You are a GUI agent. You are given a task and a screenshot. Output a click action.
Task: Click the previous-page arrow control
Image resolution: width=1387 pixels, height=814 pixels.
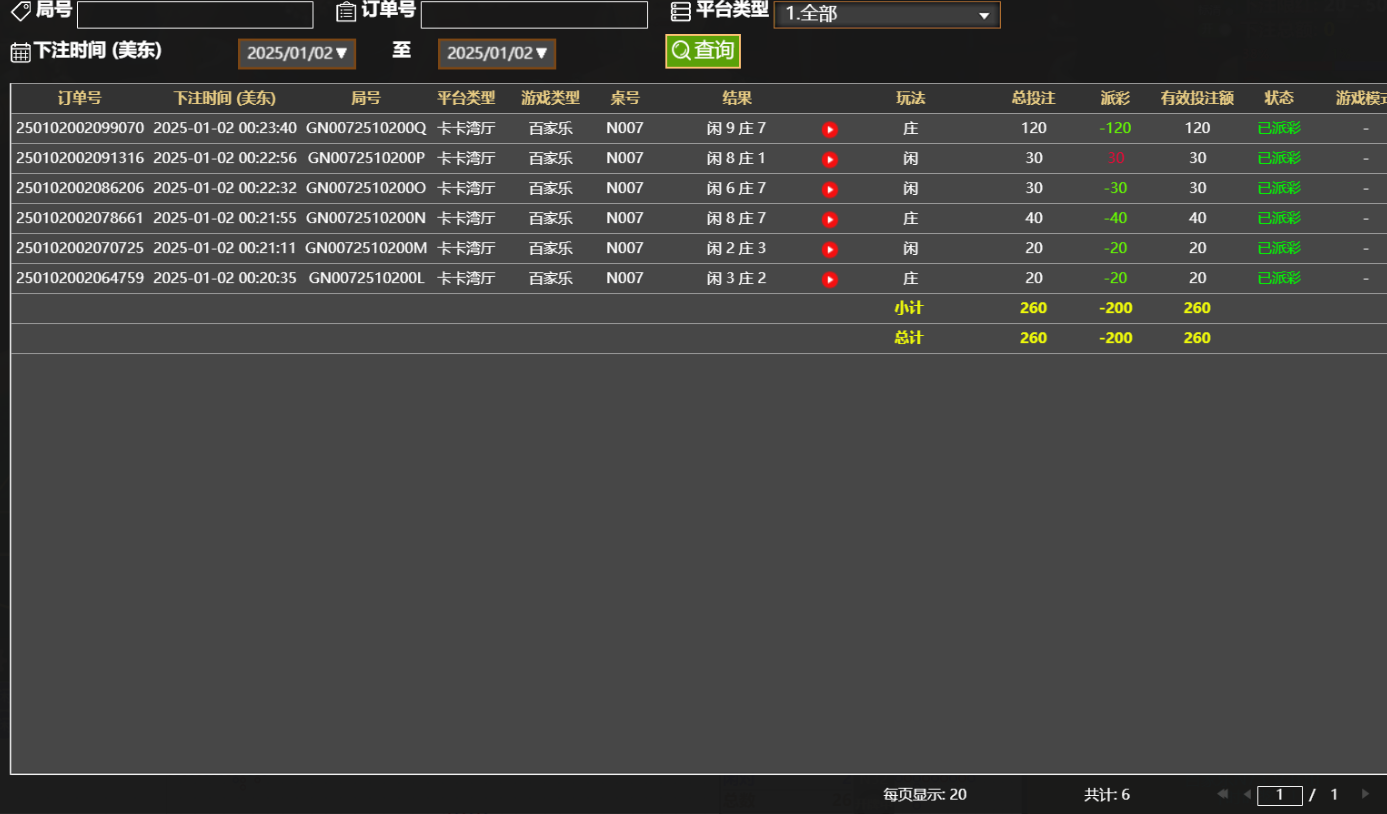tap(1246, 793)
